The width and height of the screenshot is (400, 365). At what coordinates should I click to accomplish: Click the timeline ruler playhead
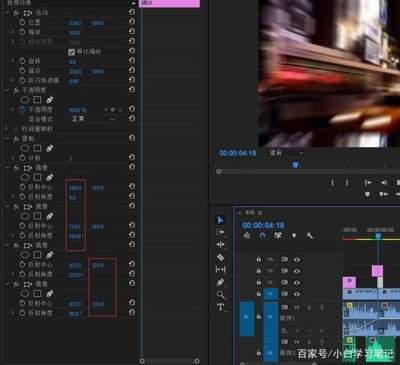coord(378,236)
